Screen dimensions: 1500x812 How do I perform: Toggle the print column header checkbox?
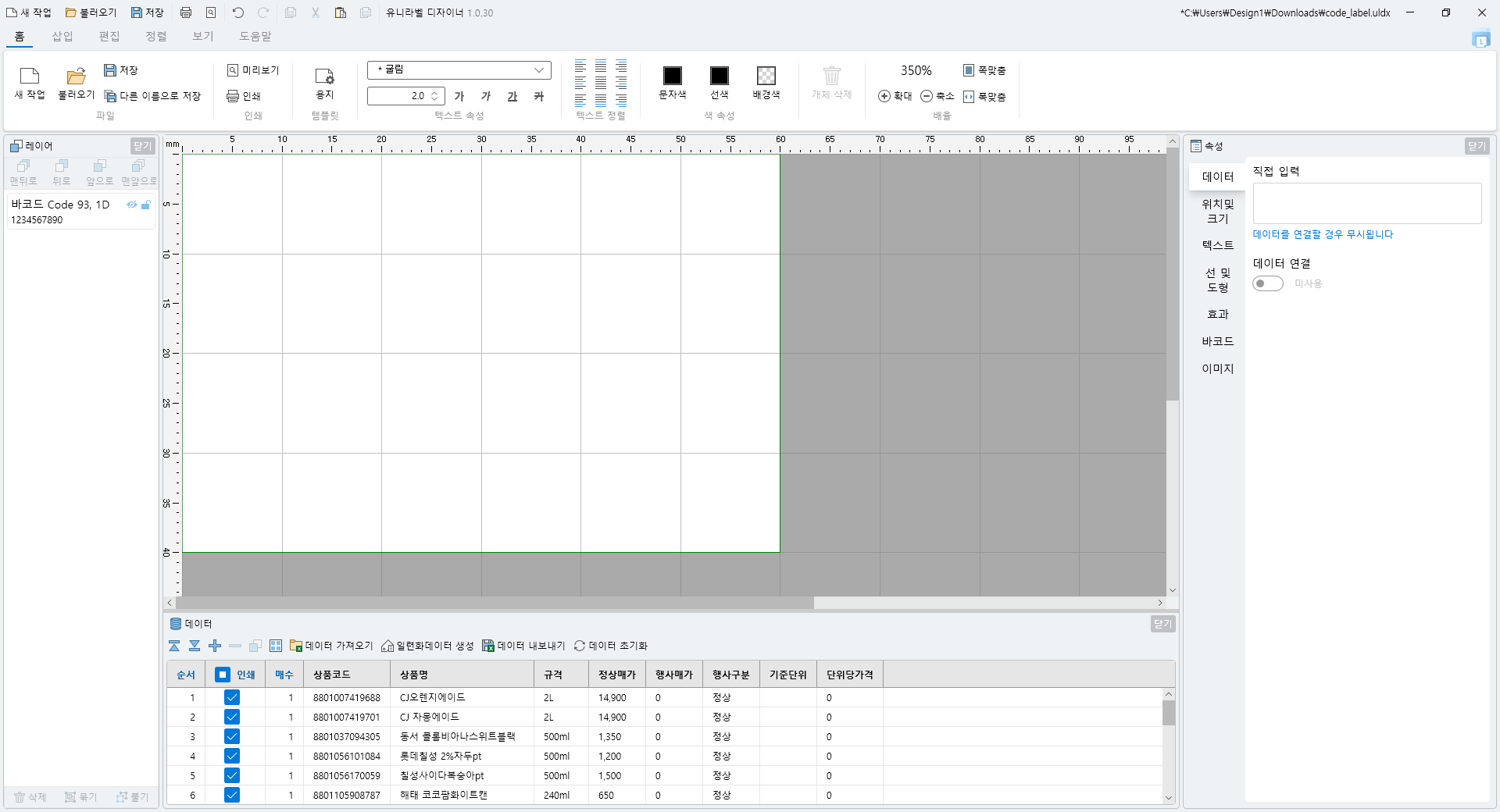point(223,675)
